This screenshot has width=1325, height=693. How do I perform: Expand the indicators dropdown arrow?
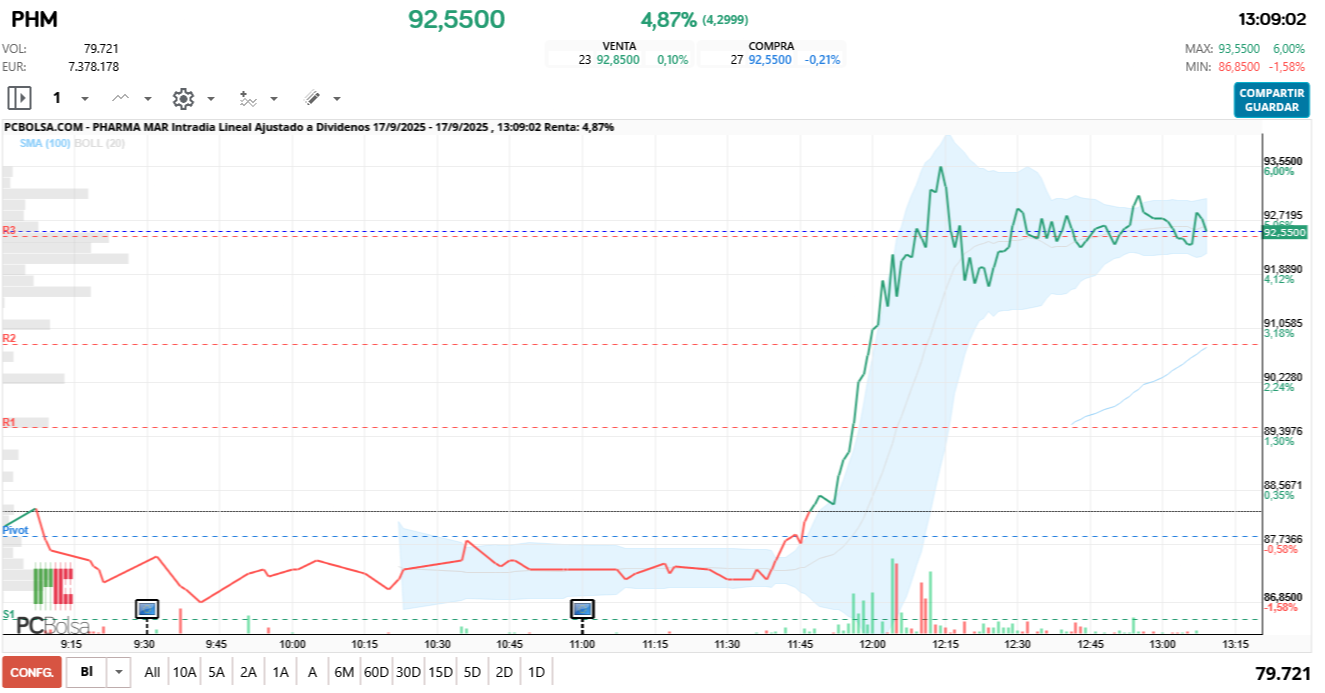coord(274,99)
